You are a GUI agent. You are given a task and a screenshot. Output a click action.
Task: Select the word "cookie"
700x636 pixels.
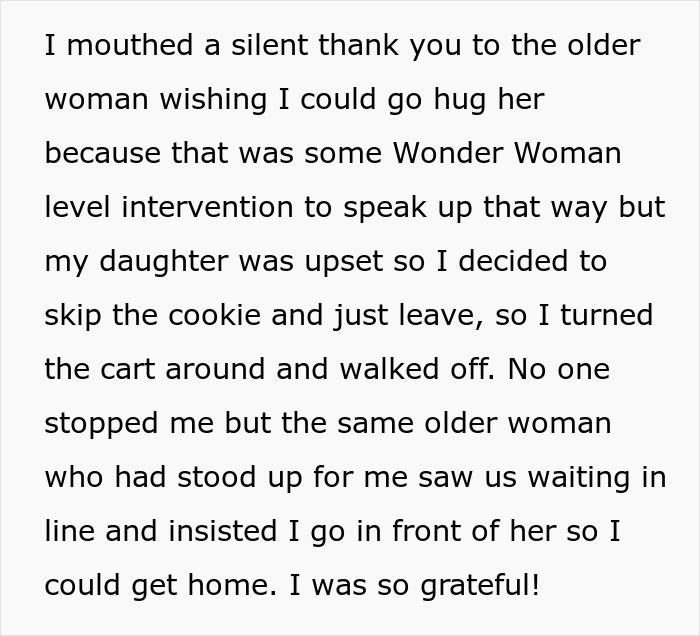(214, 315)
